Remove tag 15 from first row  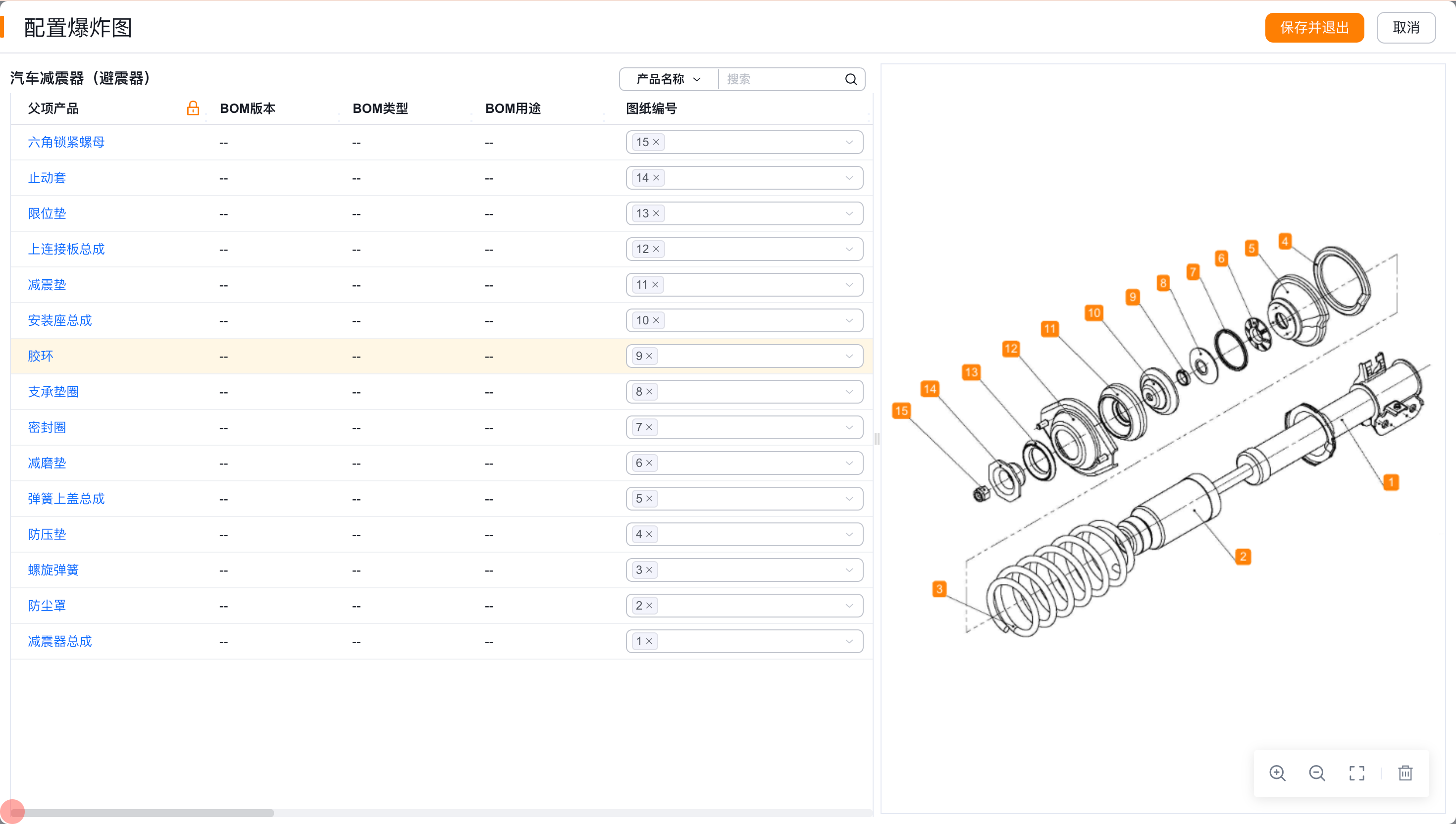(656, 142)
